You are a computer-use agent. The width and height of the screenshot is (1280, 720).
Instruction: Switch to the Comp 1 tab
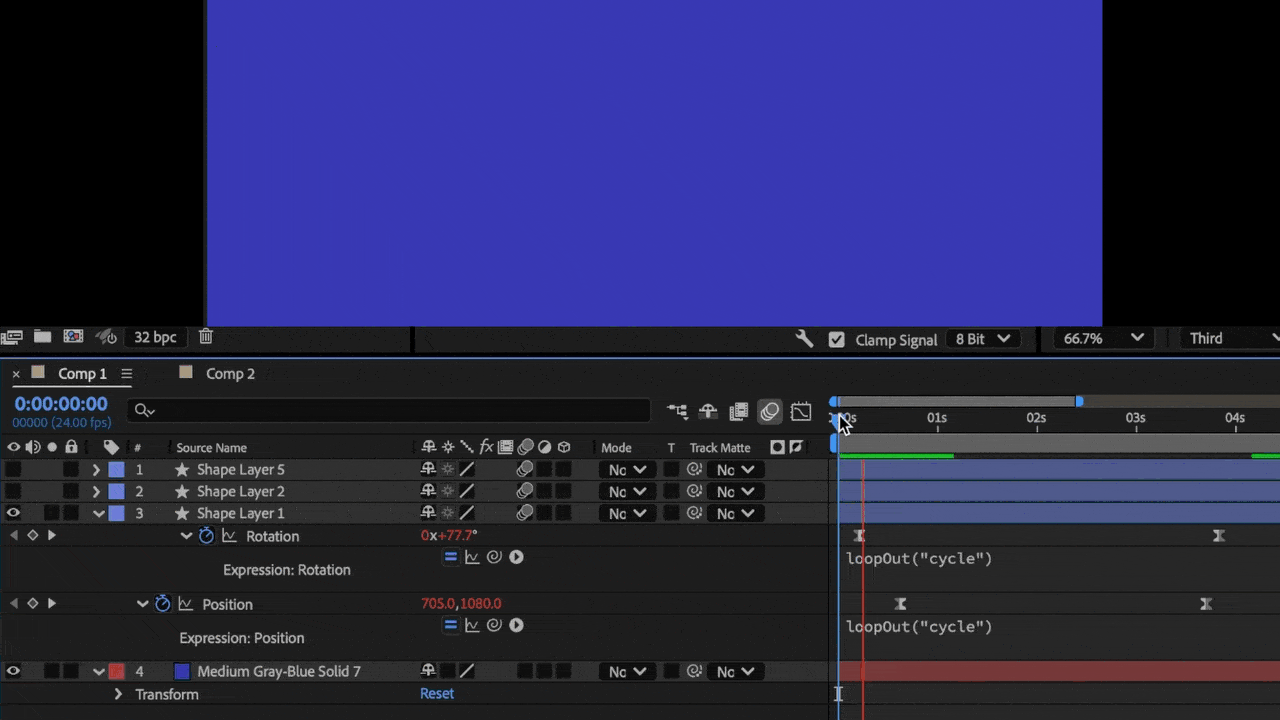[82, 374]
